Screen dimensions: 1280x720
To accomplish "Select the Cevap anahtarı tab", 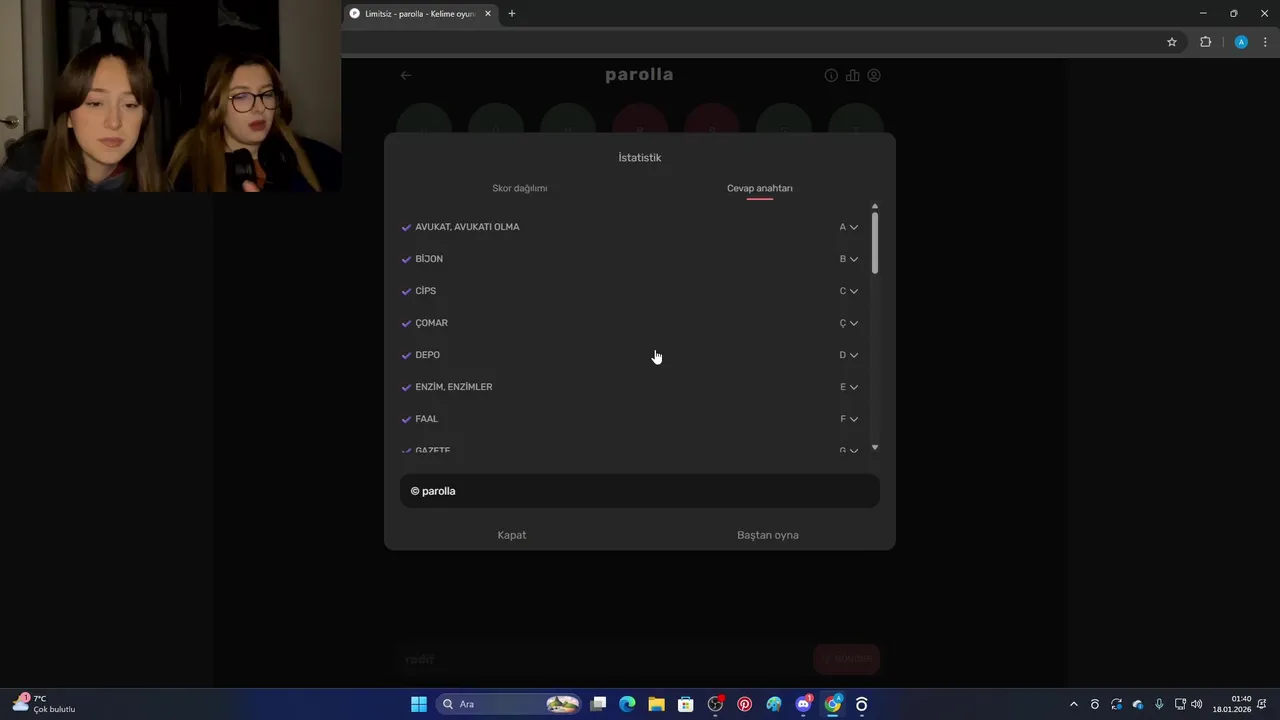I will 760,188.
